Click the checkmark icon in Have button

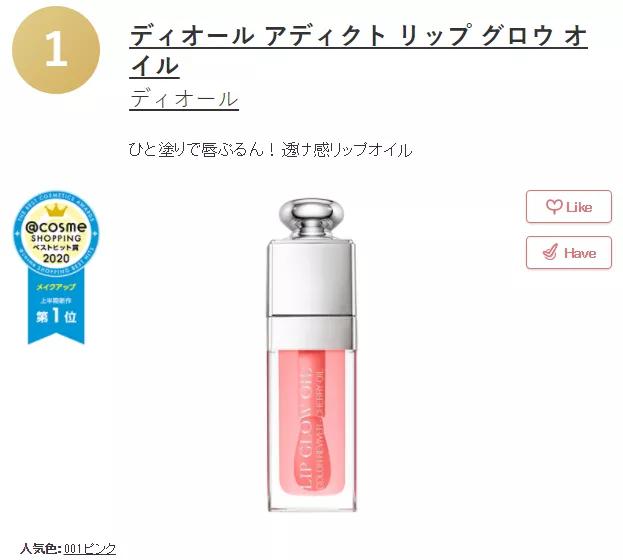[x=551, y=252]
